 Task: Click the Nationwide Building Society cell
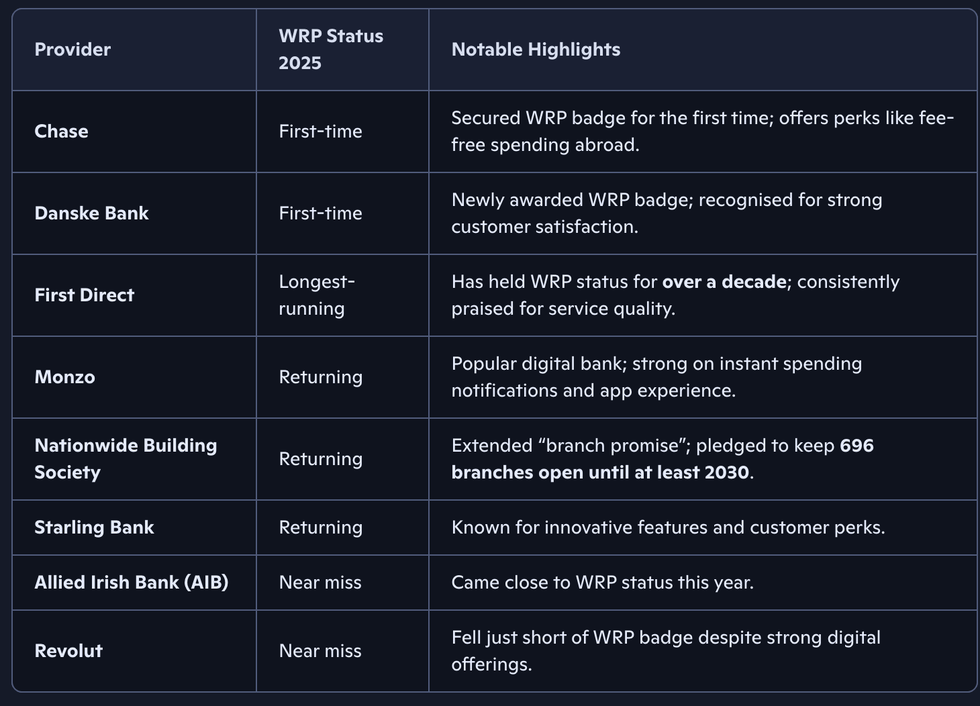click(x=125, y=459)
